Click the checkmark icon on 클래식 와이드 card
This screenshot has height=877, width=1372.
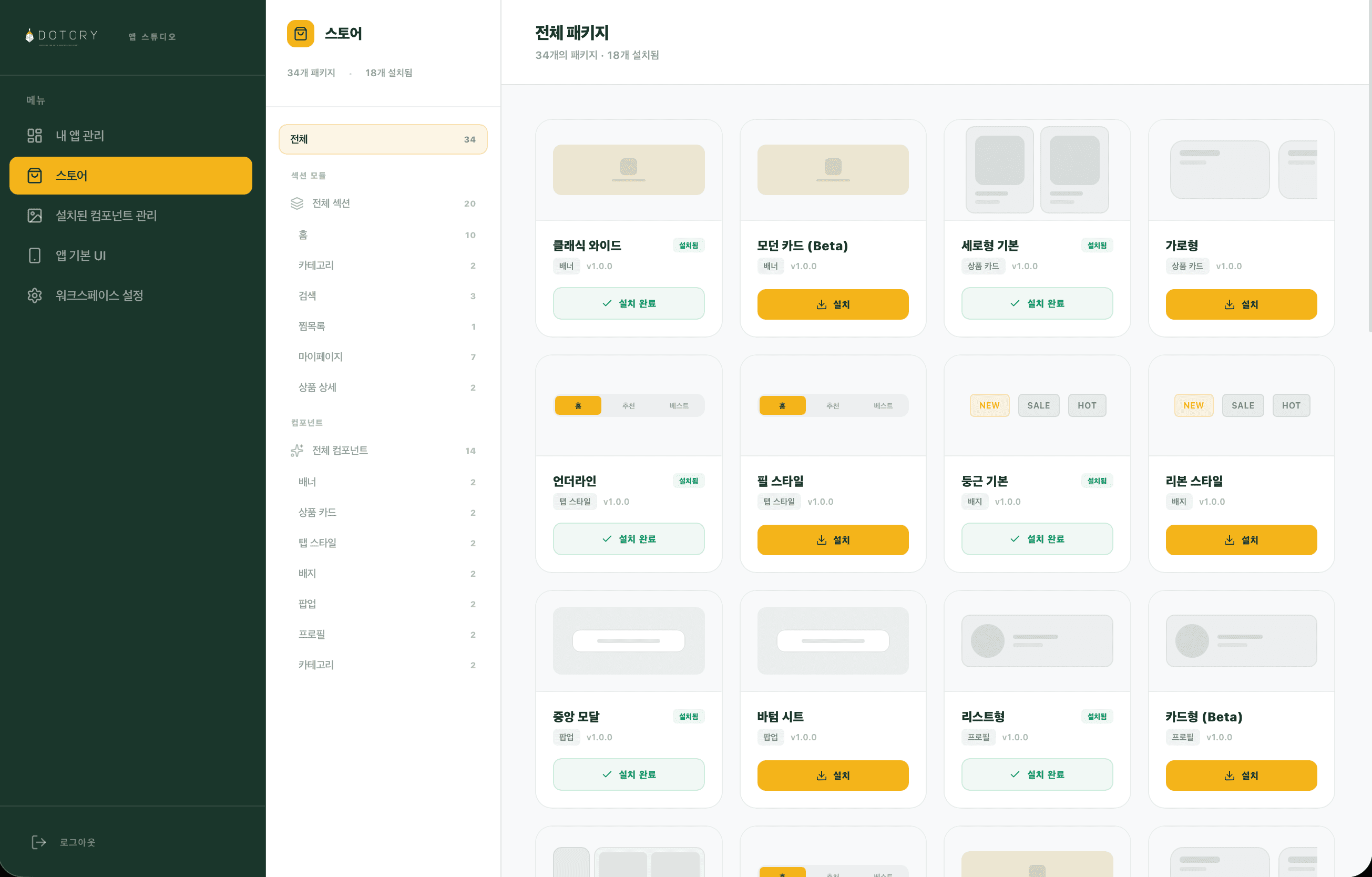pyautogui.click(x=607, y=303)
